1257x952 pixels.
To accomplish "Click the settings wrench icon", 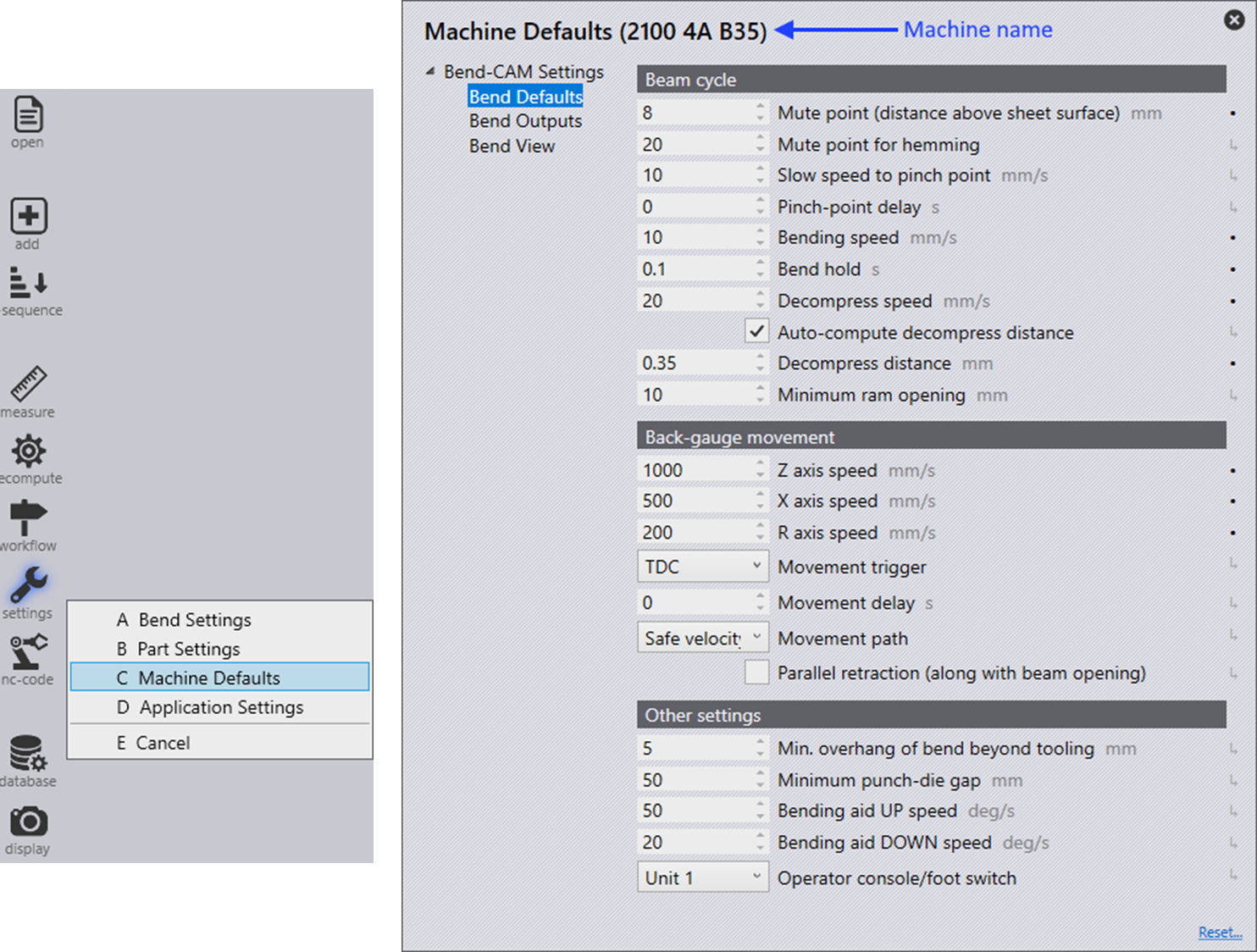I will [x=29, y=584].
